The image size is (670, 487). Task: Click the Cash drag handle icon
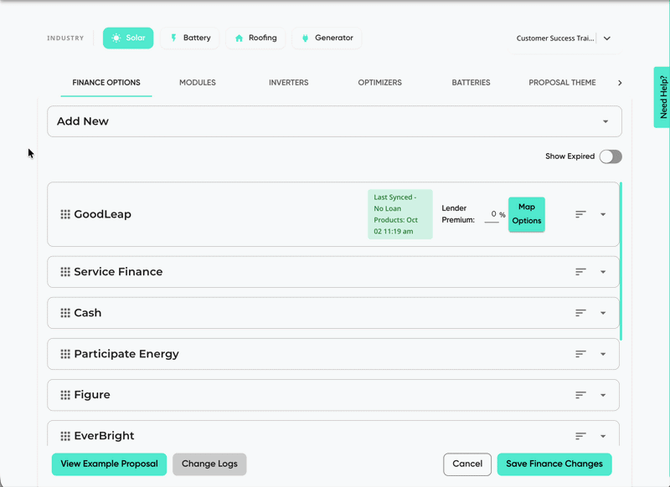[x=65, y=313]
